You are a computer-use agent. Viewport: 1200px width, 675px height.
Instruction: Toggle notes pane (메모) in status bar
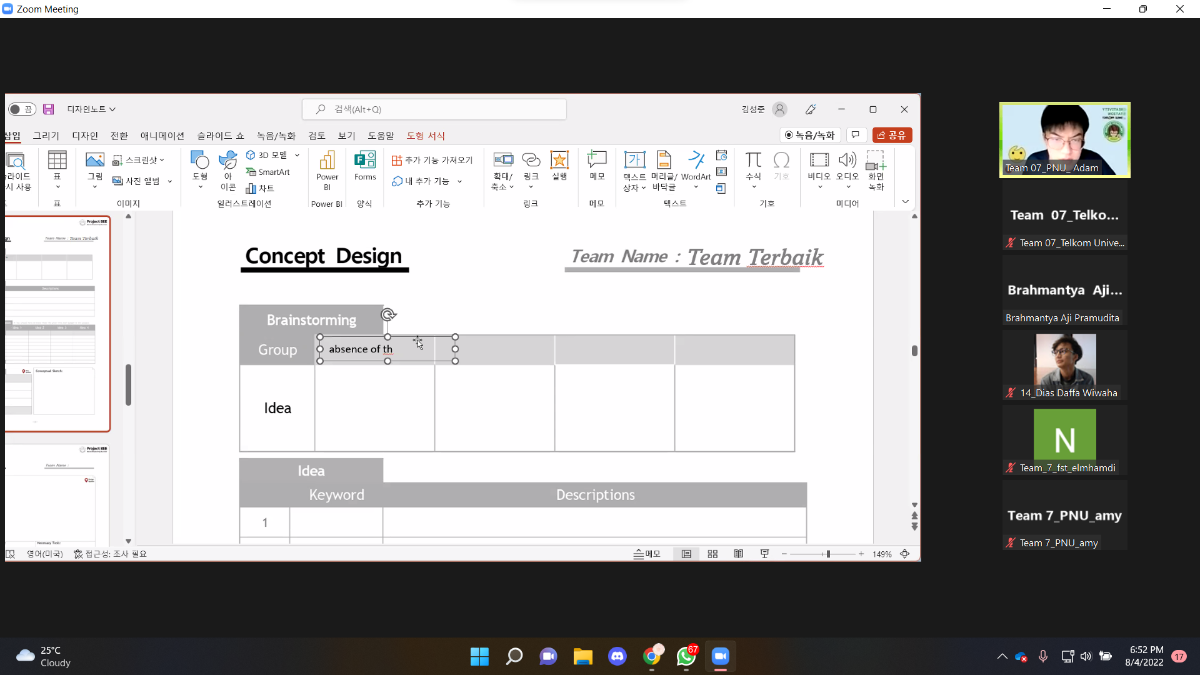(x=647, y=554)
